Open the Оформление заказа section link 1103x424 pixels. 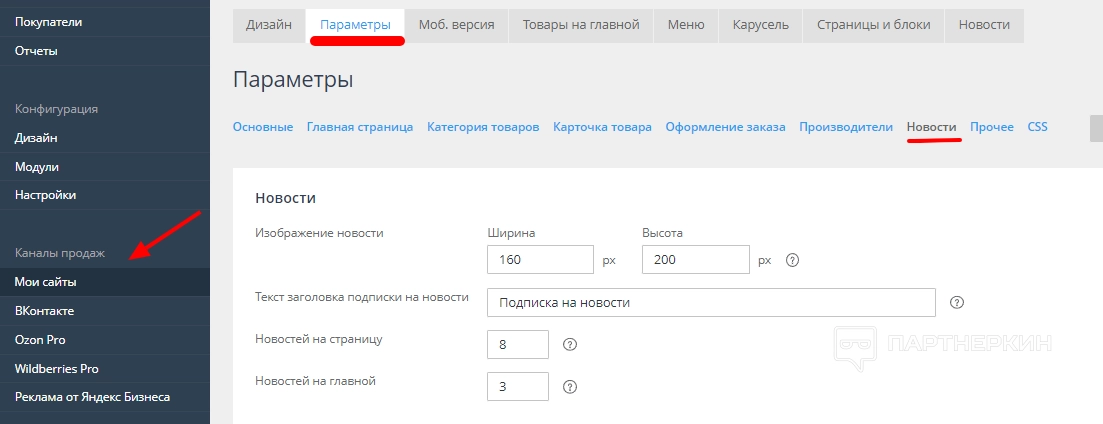(726, 127)
